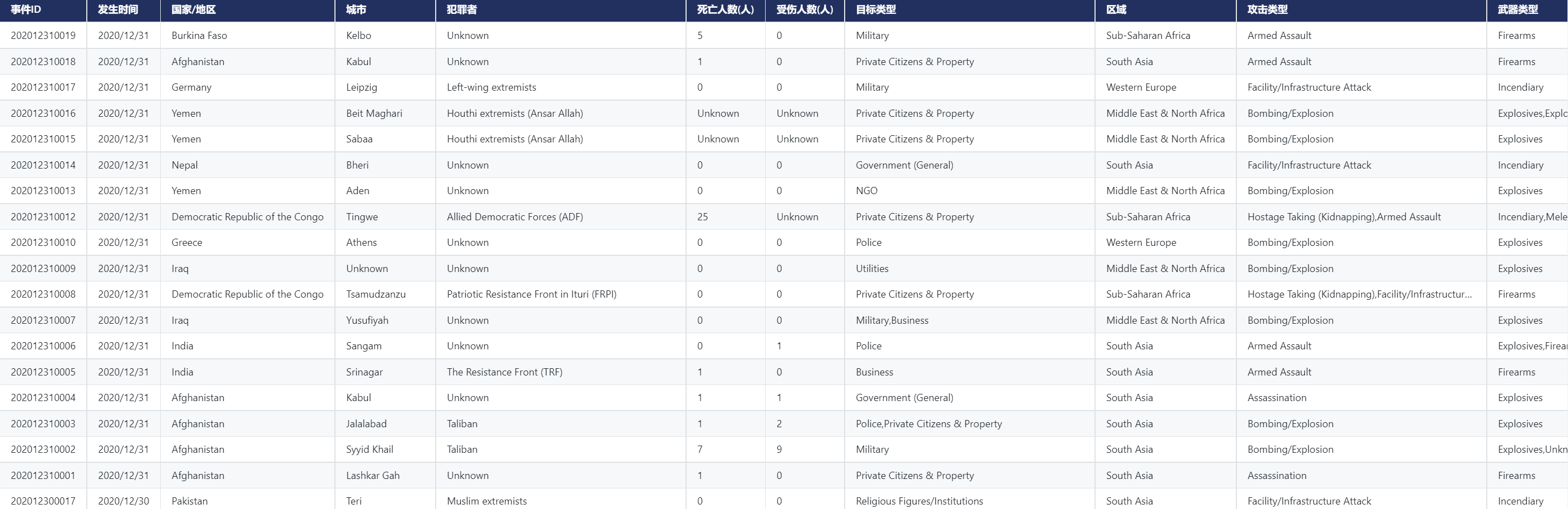
Task: Select The Resistance Front (TRF) cell
Action: click(x=504, y=372)
